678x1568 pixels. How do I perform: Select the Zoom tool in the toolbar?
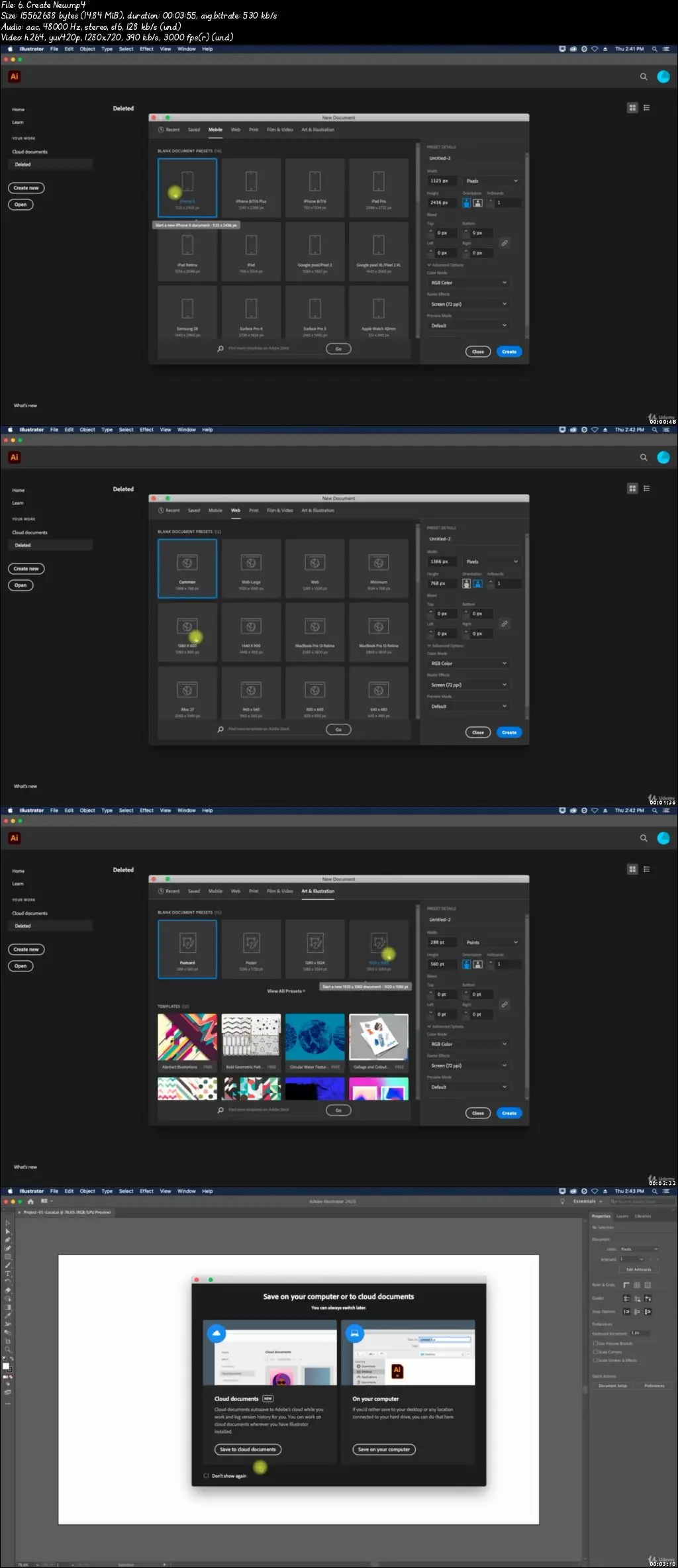point(8,1349)
